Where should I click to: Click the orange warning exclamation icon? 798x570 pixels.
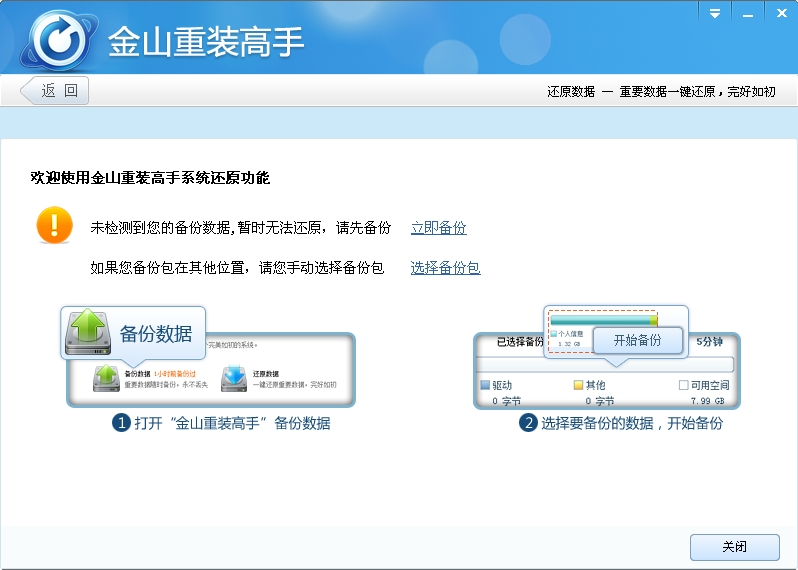tap(54, 225)
